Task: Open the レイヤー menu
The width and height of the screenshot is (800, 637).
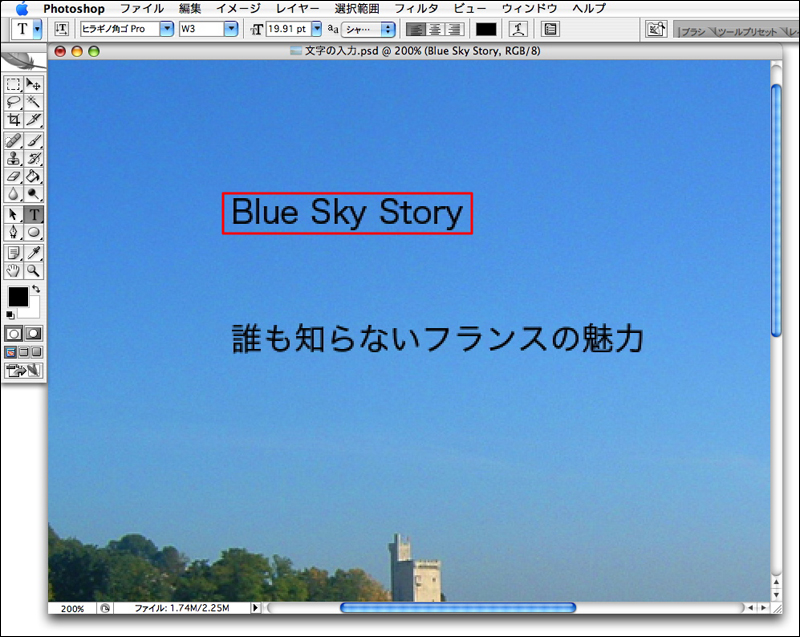Action: coord(297,8)
